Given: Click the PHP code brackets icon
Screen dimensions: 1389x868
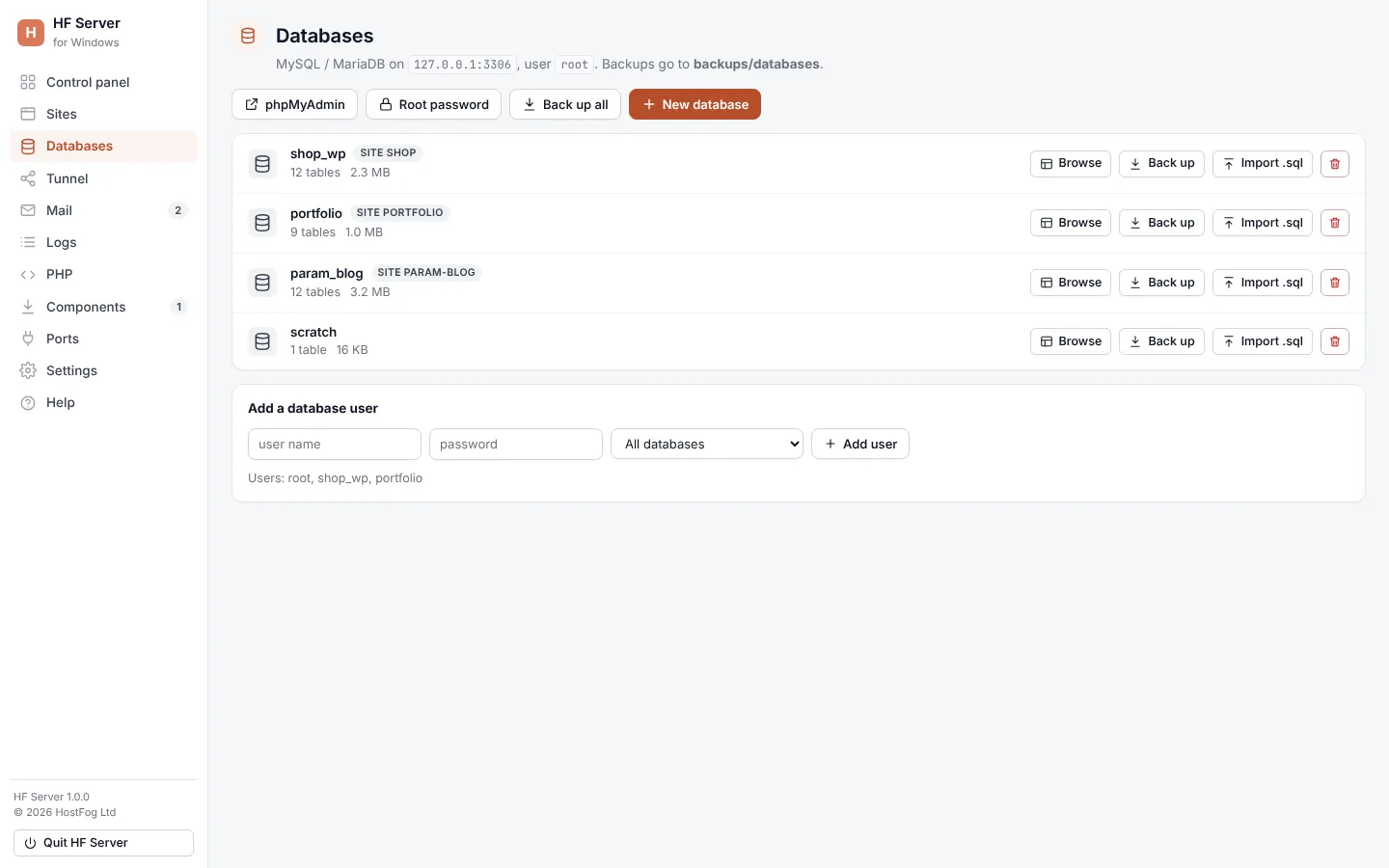Looking at the screenshot, I should 28,275.
